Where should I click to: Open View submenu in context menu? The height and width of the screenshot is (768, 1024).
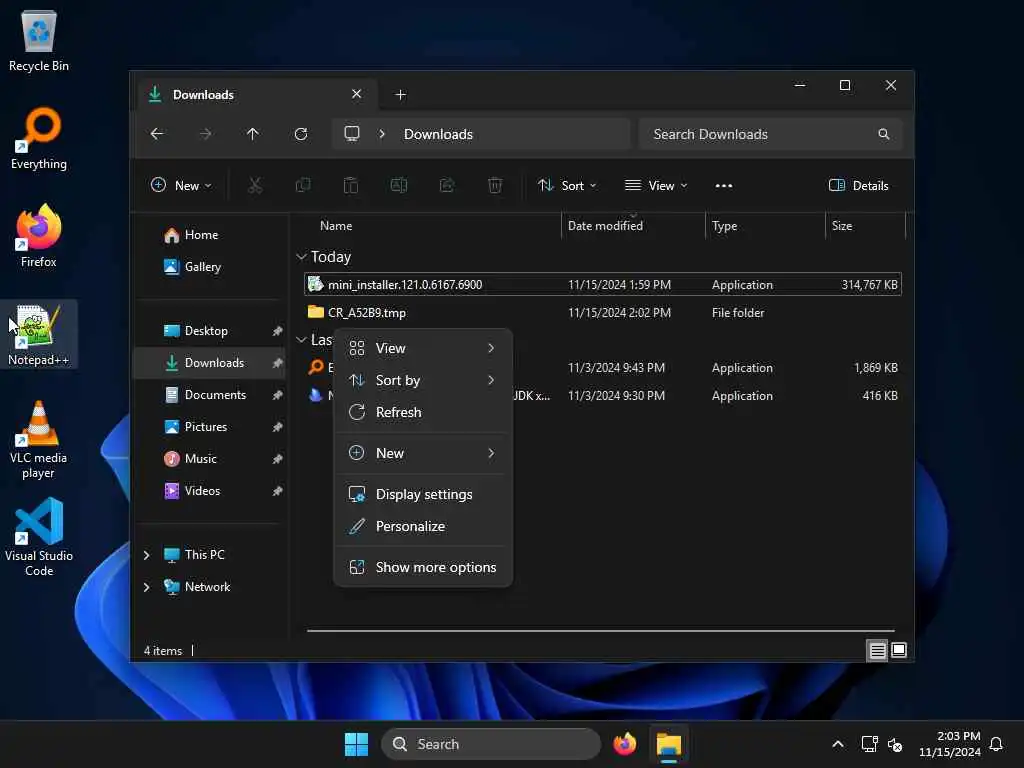click(423, 348)
